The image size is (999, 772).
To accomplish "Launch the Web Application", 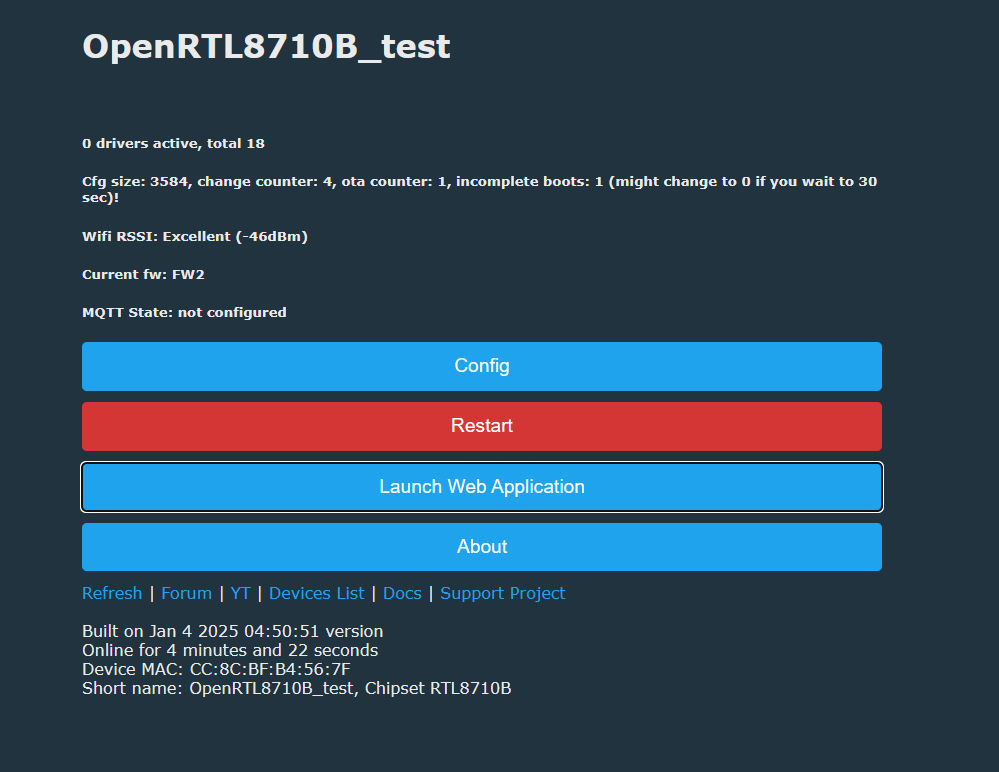I will click(x=481, y=487).
